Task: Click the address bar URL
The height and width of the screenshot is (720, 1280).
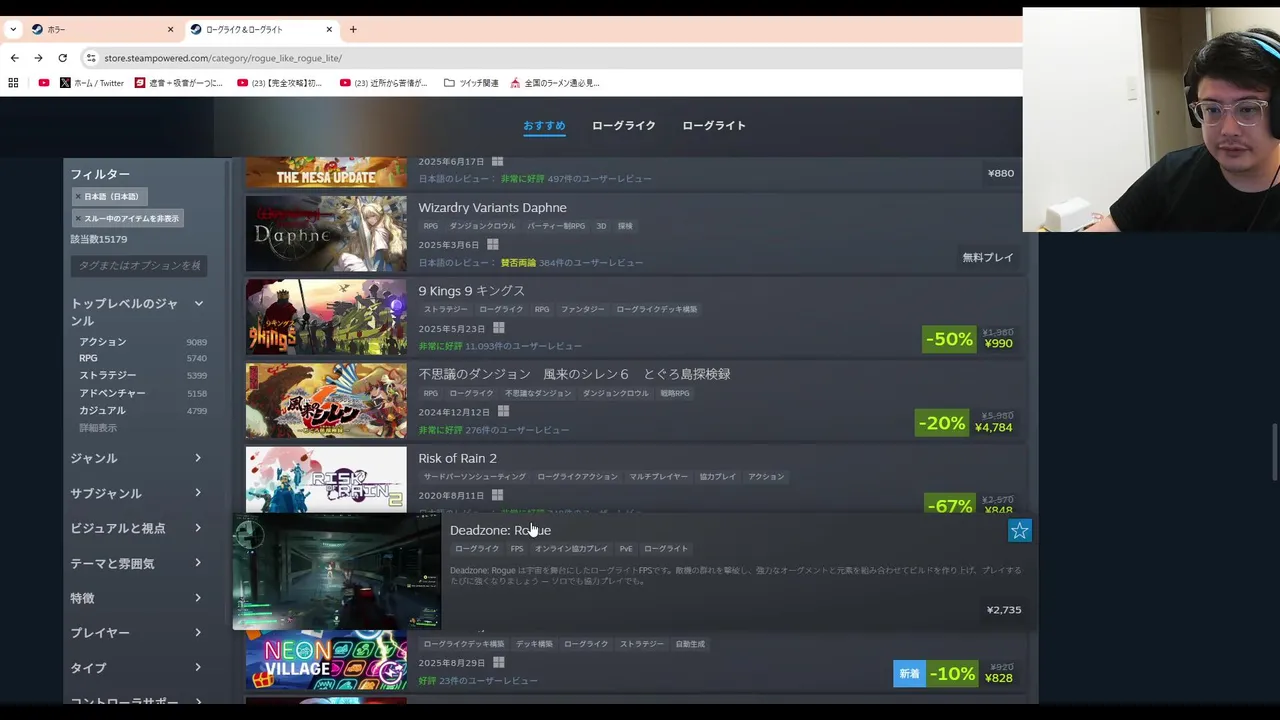Action: click(223, 58)
